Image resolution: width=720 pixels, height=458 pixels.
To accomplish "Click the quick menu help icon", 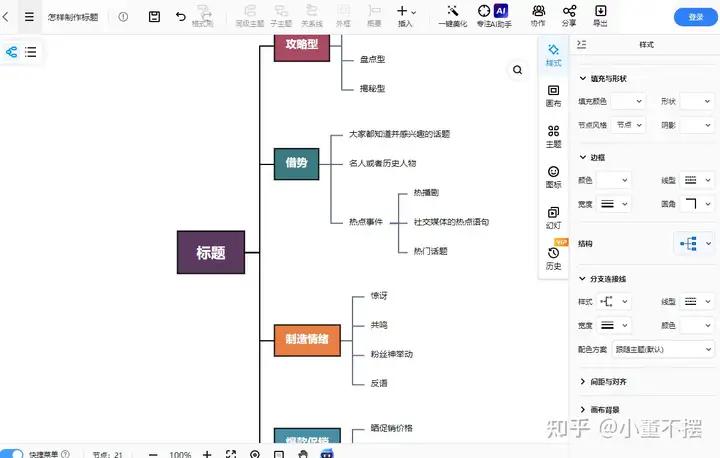I will point(65,454).
